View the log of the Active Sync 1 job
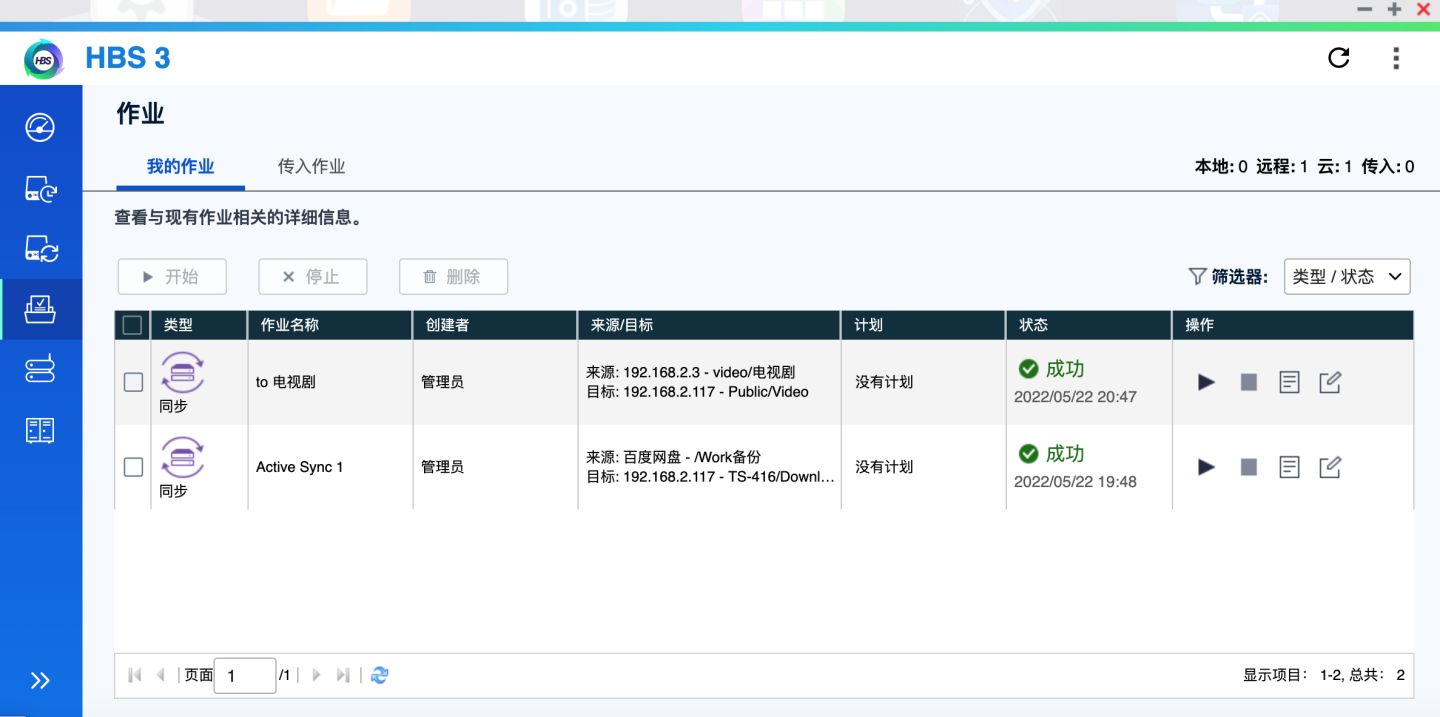Image resolution: width=1440 pixels, height=717 pixels. (1289, 466)
